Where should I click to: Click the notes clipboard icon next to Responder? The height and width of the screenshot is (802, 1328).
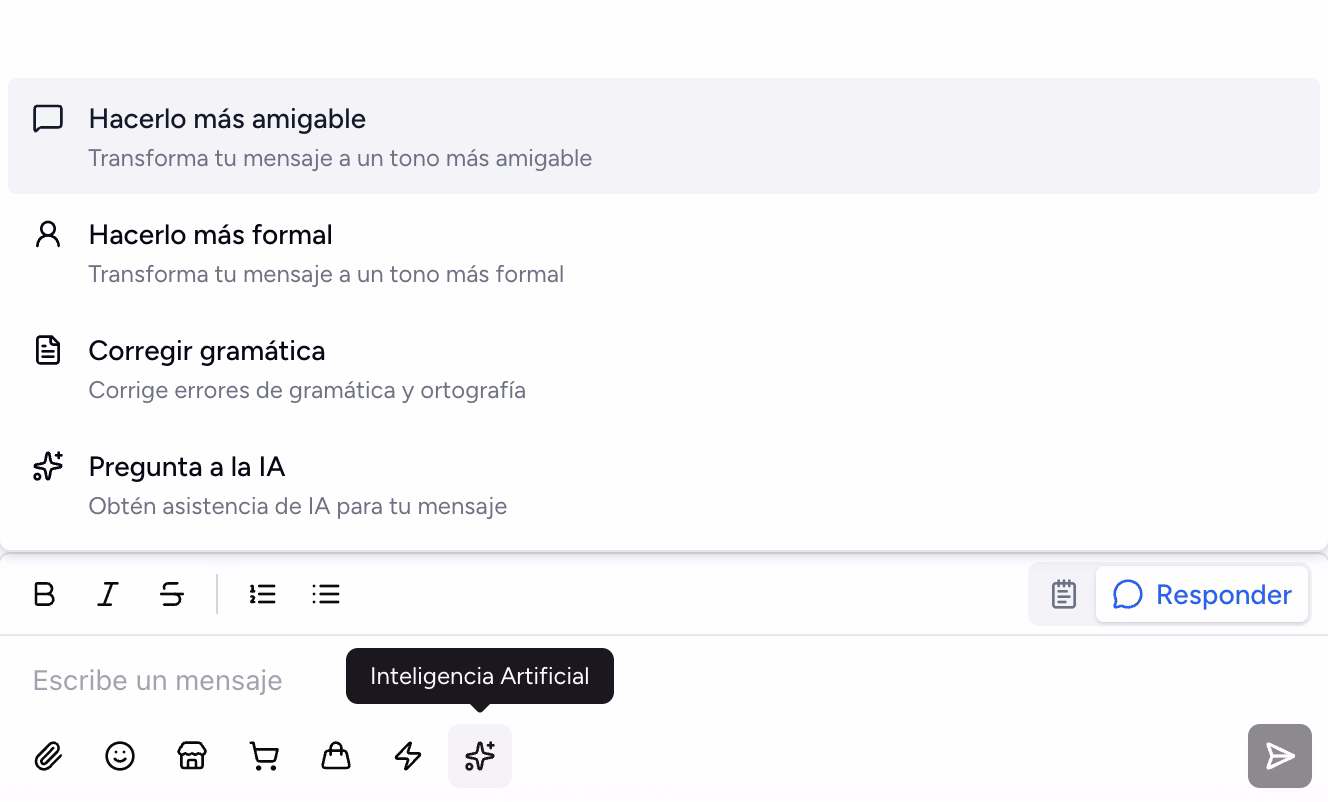pos(1062,594)
